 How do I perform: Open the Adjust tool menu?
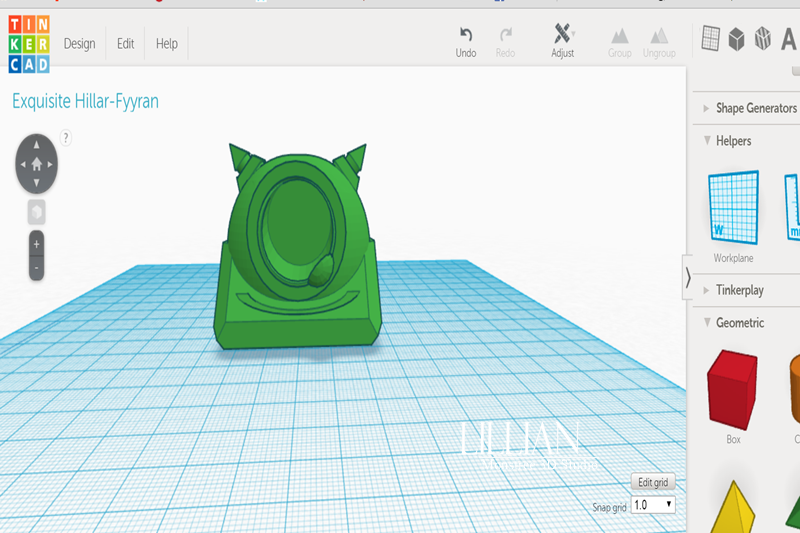point(563,41)
